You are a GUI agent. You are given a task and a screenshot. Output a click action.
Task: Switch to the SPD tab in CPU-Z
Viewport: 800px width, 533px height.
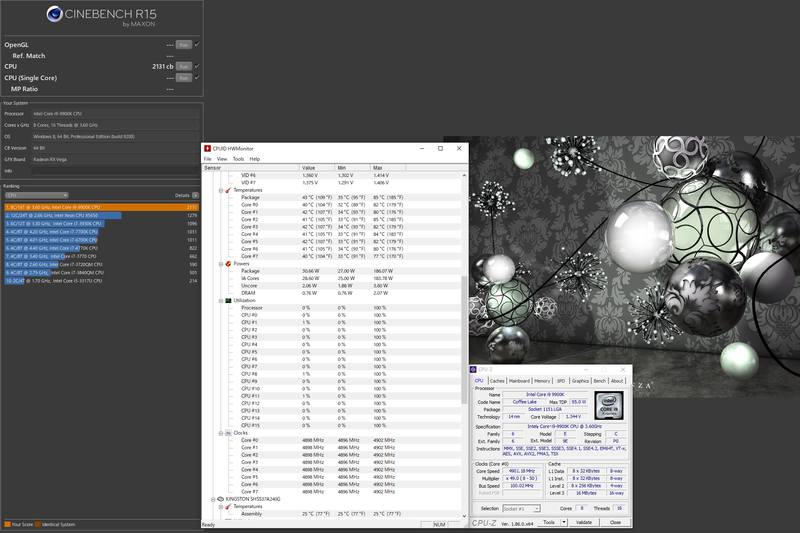[x=561, y=381]
